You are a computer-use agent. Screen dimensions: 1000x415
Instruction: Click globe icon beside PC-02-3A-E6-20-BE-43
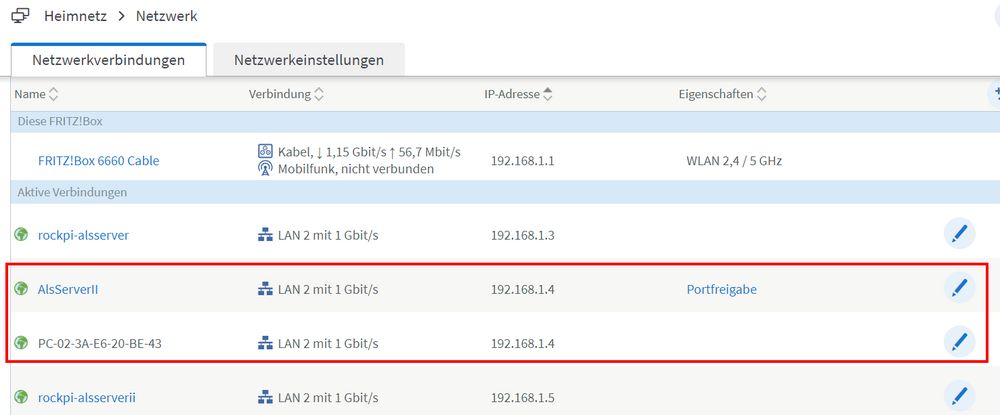coord(22,343)
